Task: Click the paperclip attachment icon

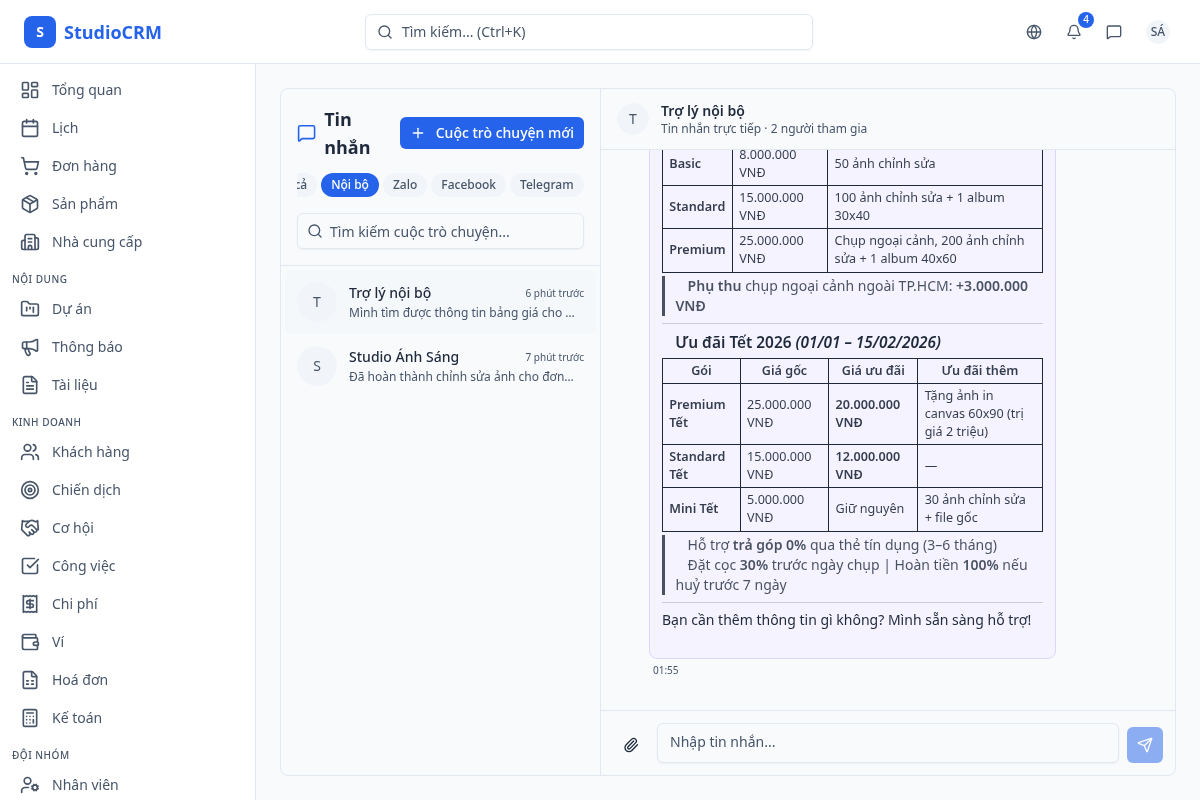Action: tap(631, 744)
